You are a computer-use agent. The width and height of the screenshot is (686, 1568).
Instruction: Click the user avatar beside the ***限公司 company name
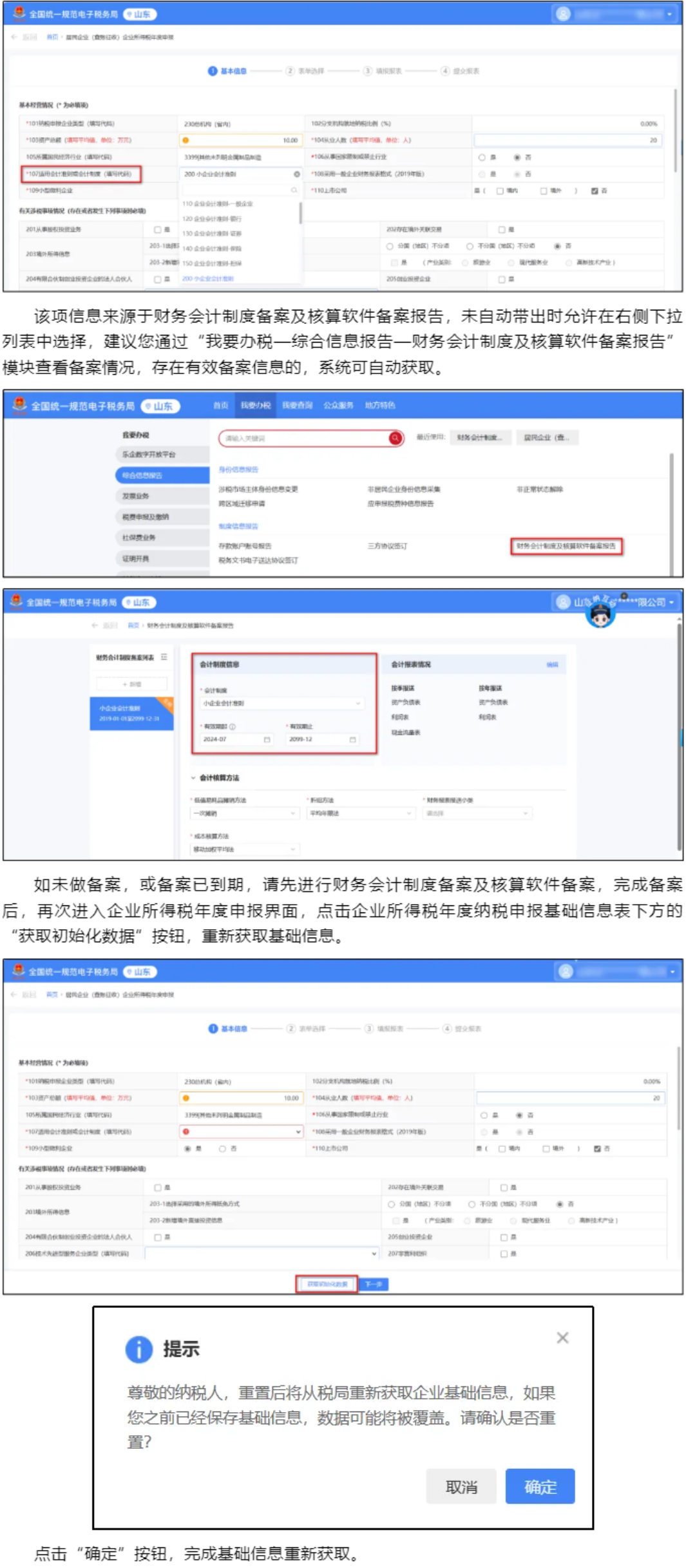point(563,602)
